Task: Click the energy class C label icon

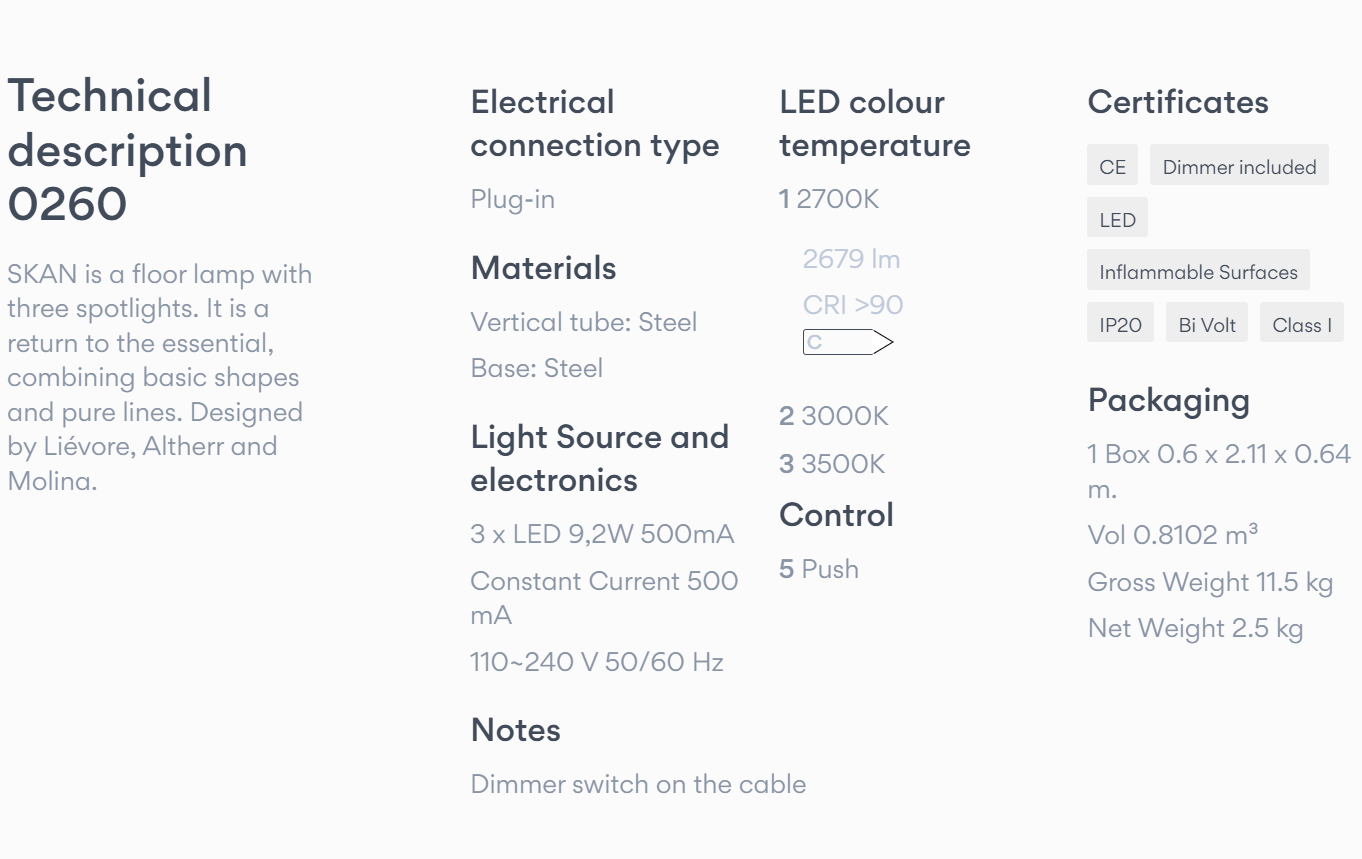Action: (847, 342)
